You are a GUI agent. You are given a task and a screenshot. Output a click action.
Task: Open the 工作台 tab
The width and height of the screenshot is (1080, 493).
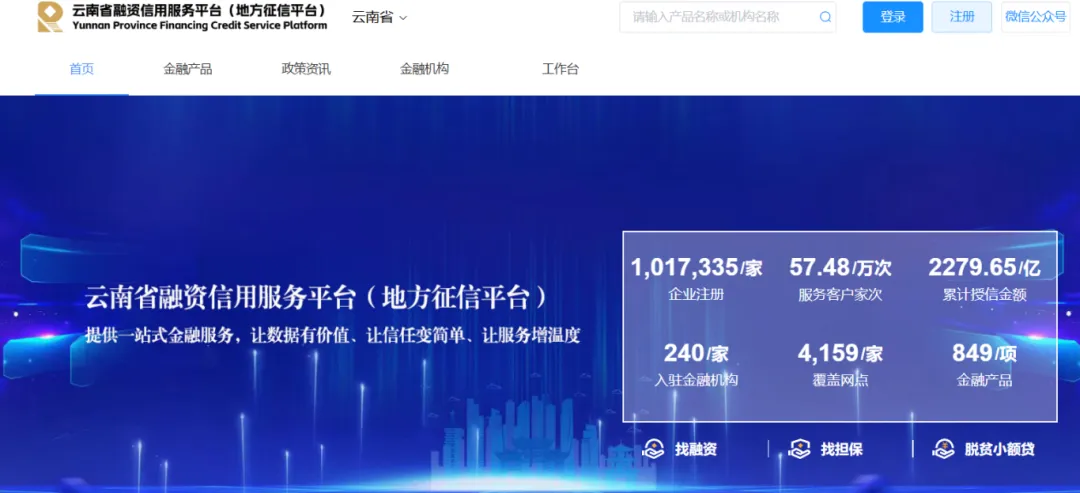560,69
